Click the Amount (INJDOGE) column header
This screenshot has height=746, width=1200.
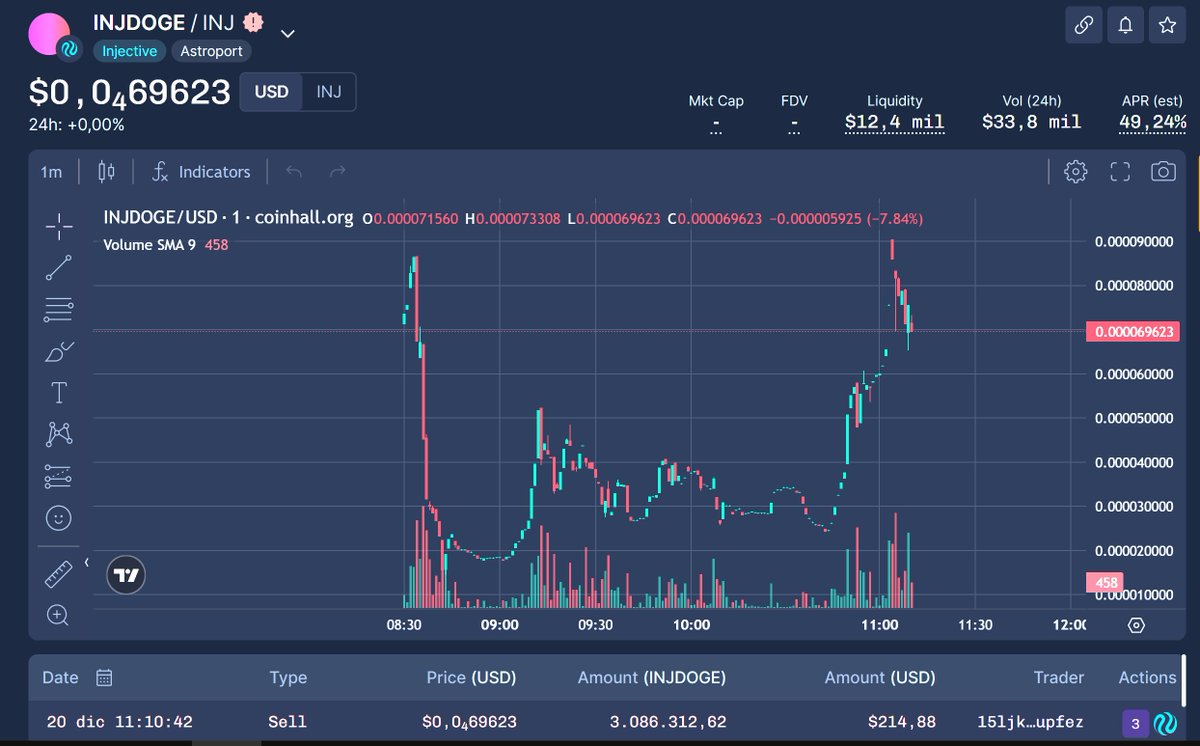point(652,677)
